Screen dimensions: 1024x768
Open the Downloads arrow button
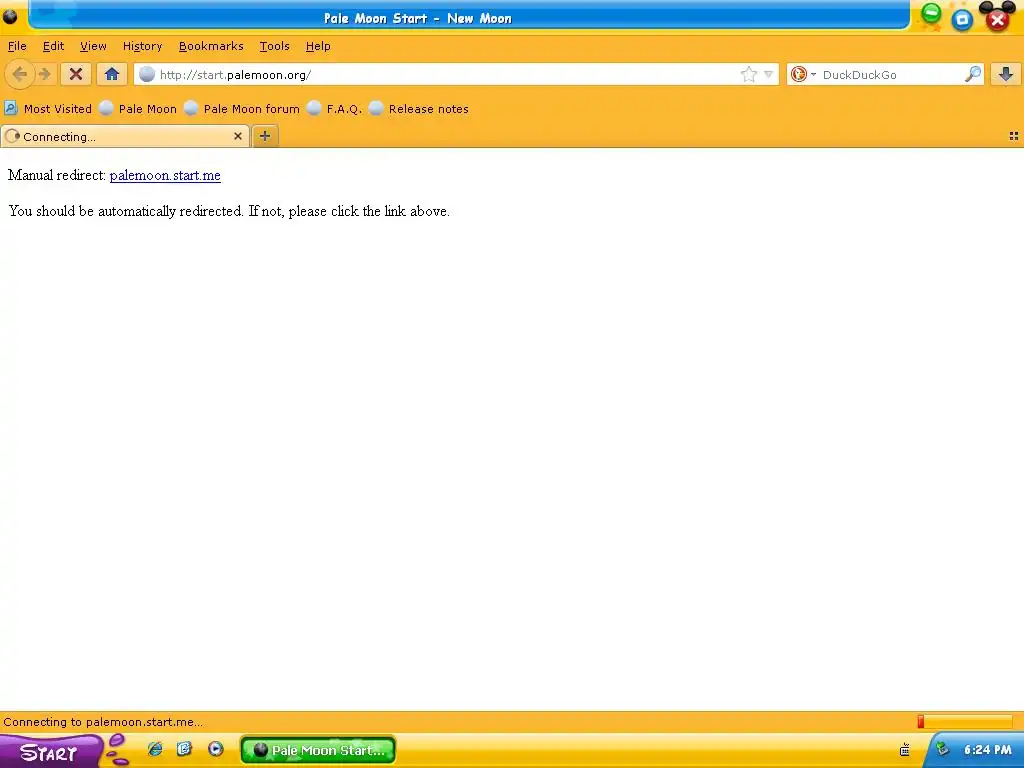pyautogui.click(x=1006, y=74)
